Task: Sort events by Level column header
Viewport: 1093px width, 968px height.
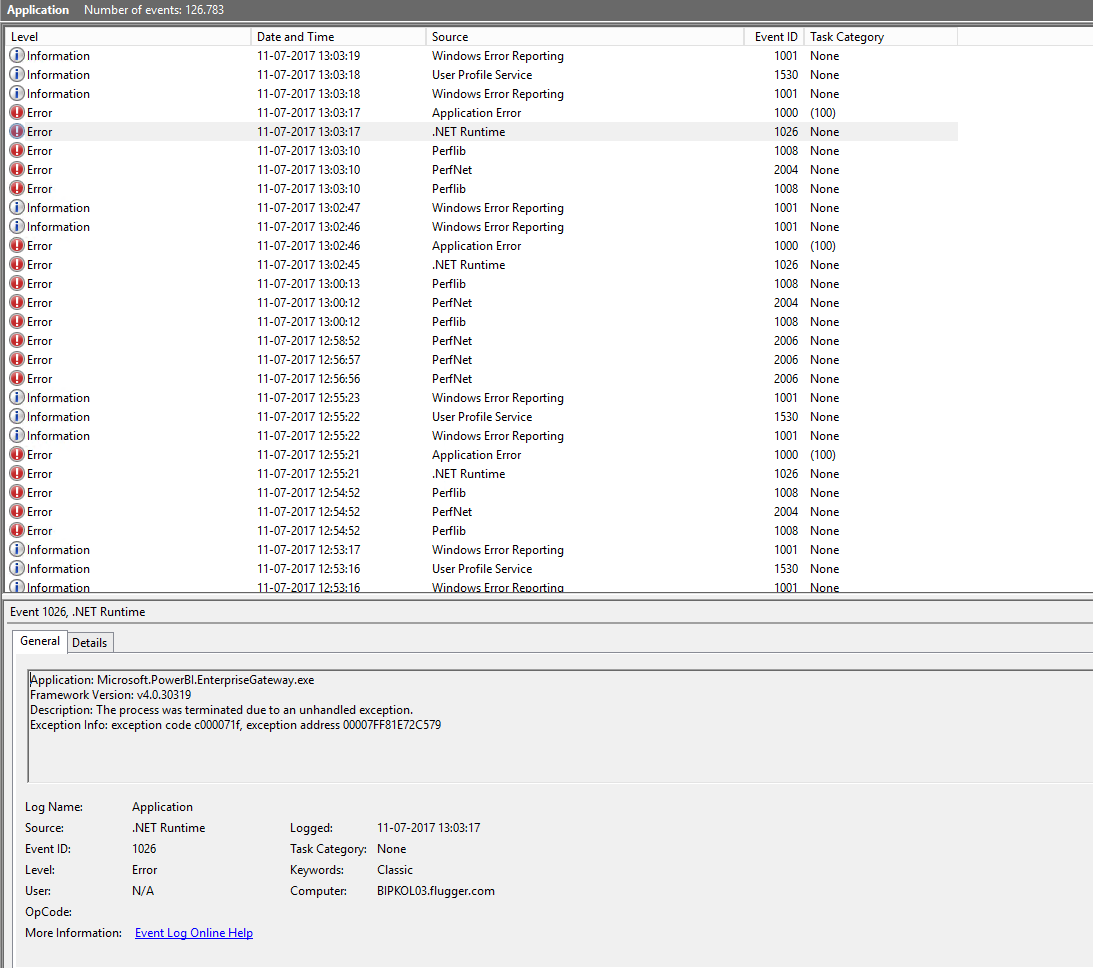Action: 128,37
